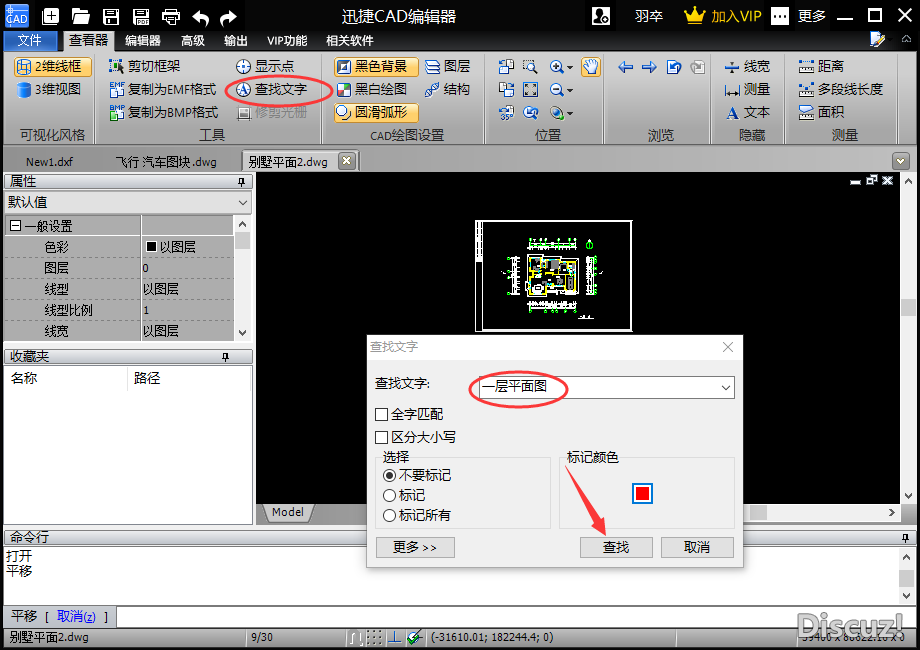This screenshot has width=920, height=650.
Task: Collapse the 一般设置 property group
Action: (x=15, y=226)
